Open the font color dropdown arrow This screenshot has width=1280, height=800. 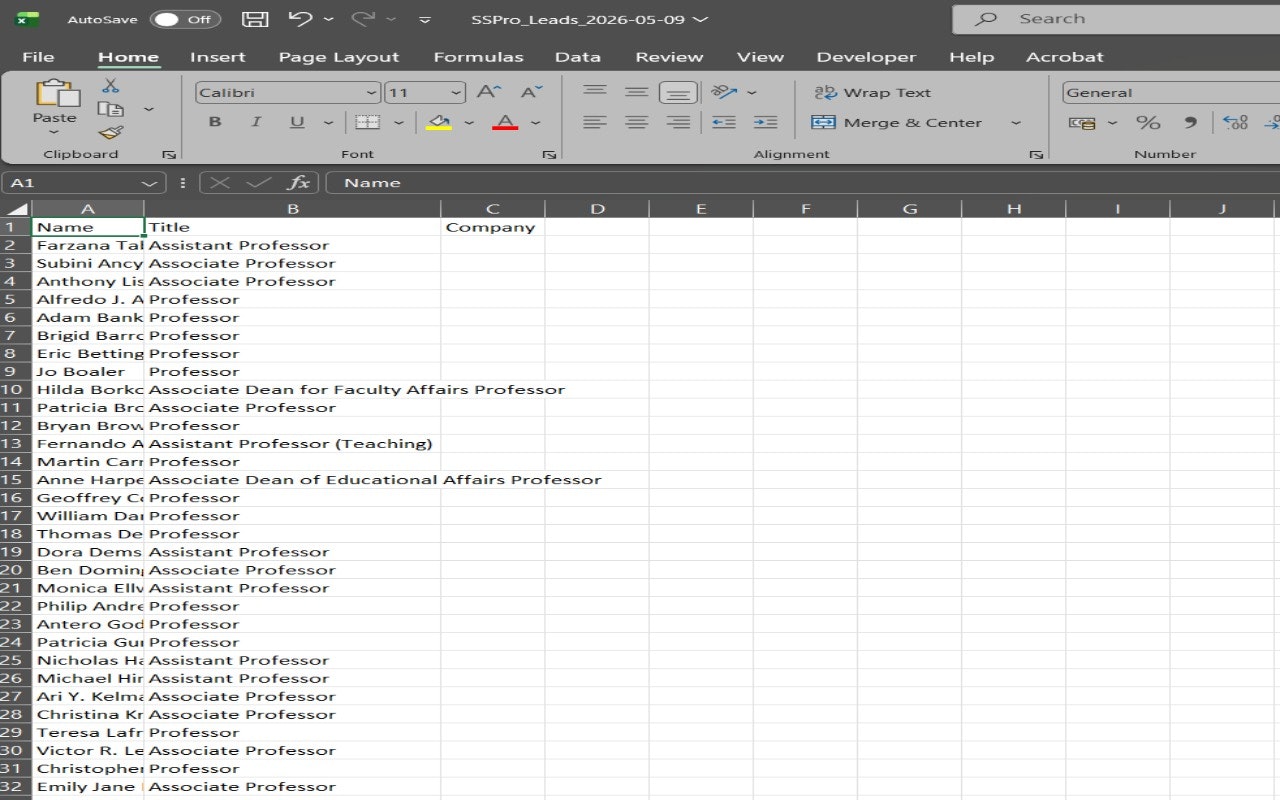point(535,123)
